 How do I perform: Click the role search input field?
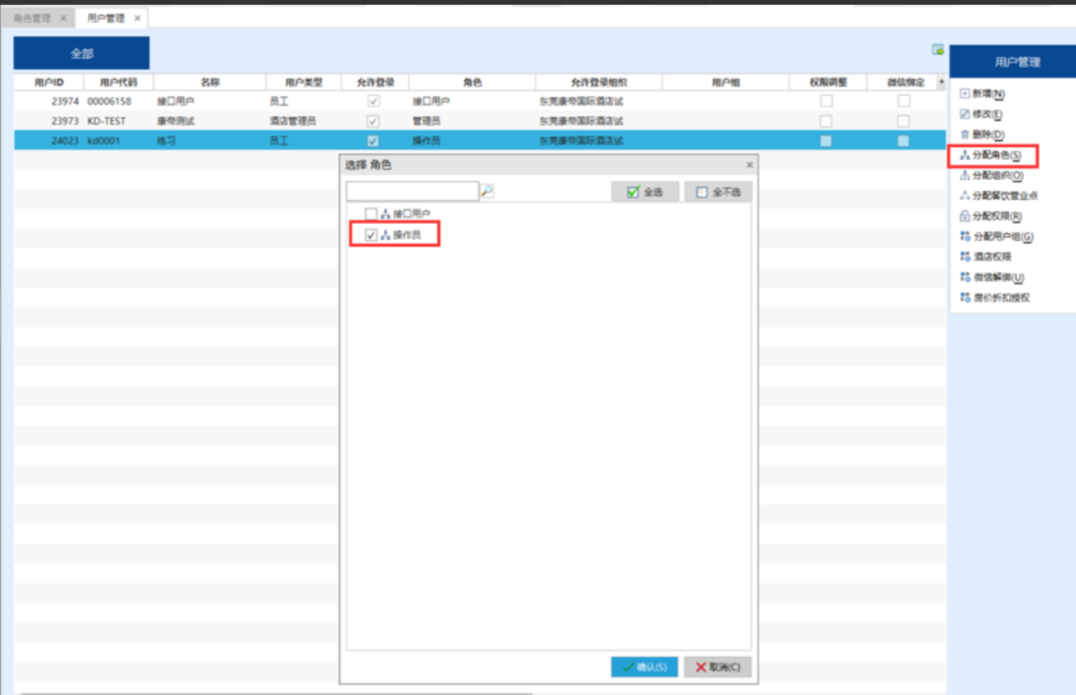(x=412, y=191)
